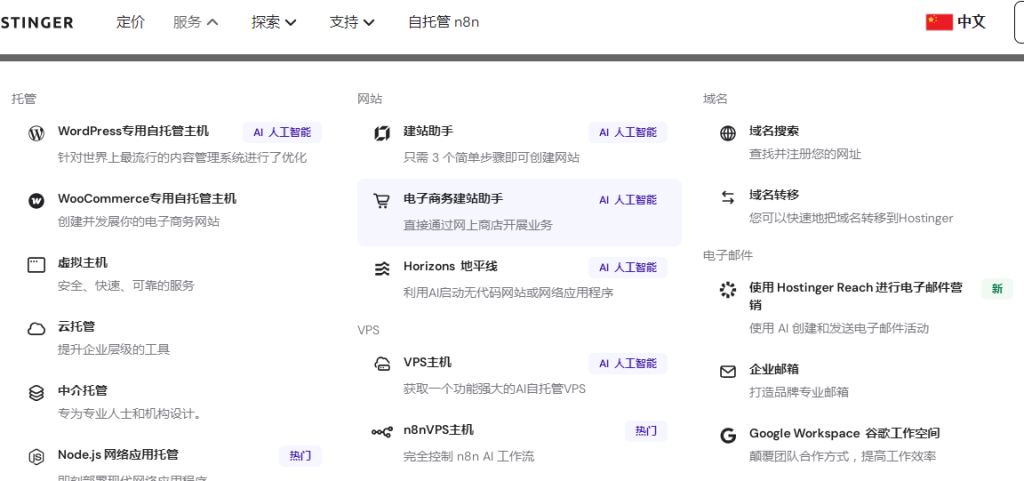Click the VPS主机 server icon

381,364
